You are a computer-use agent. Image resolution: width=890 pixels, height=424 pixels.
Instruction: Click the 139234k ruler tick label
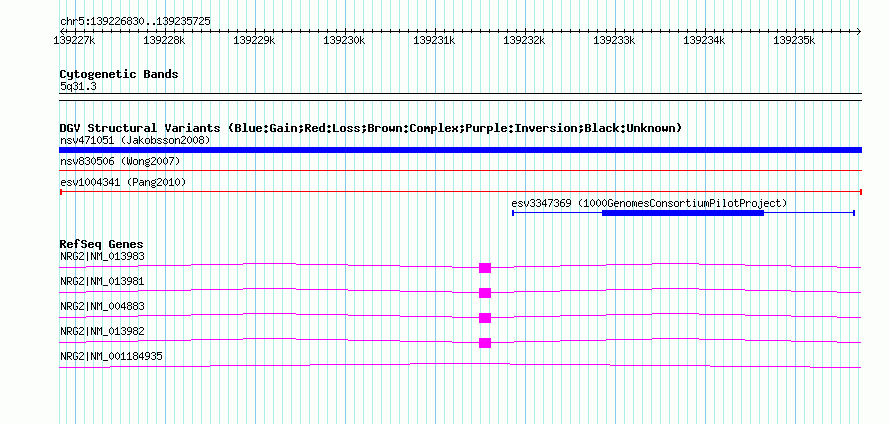coord(704,40)
